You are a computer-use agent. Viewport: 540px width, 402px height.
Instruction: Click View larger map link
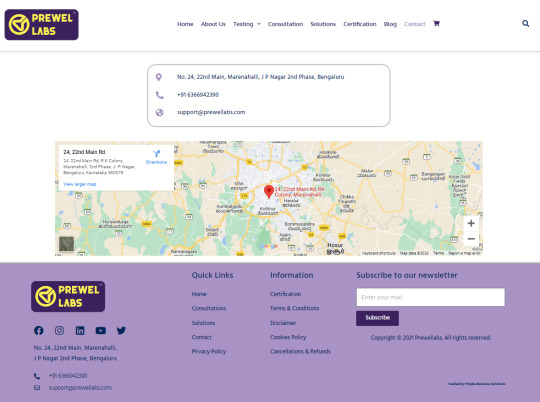[x=80, y=184]
